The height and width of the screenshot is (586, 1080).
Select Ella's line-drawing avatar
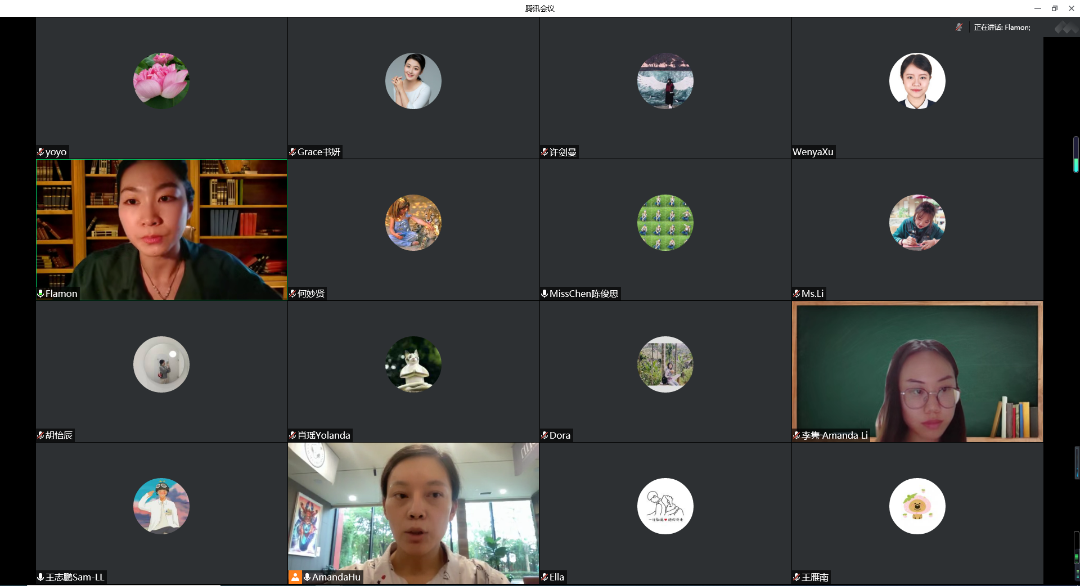pos(665,506)
